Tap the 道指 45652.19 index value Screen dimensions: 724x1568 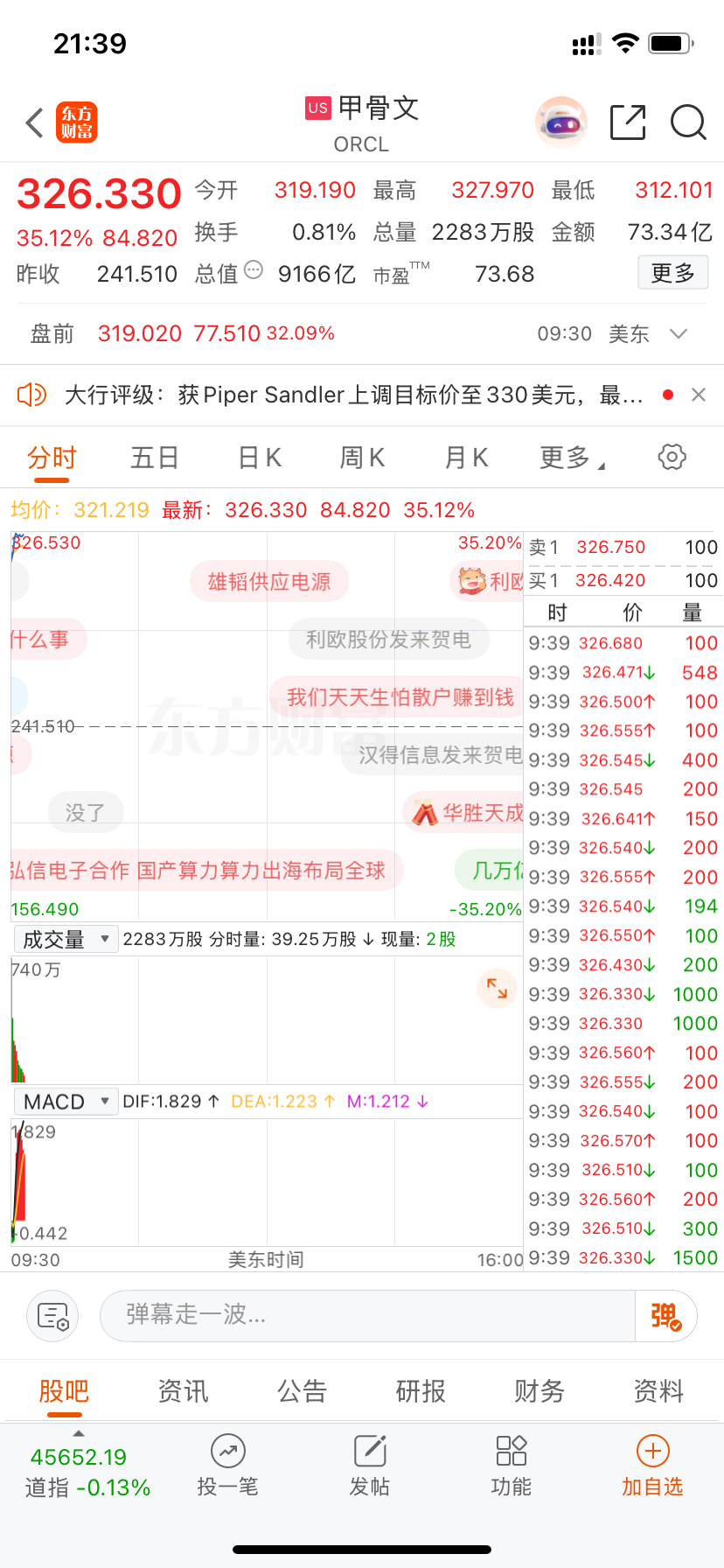coord(79,1457)
